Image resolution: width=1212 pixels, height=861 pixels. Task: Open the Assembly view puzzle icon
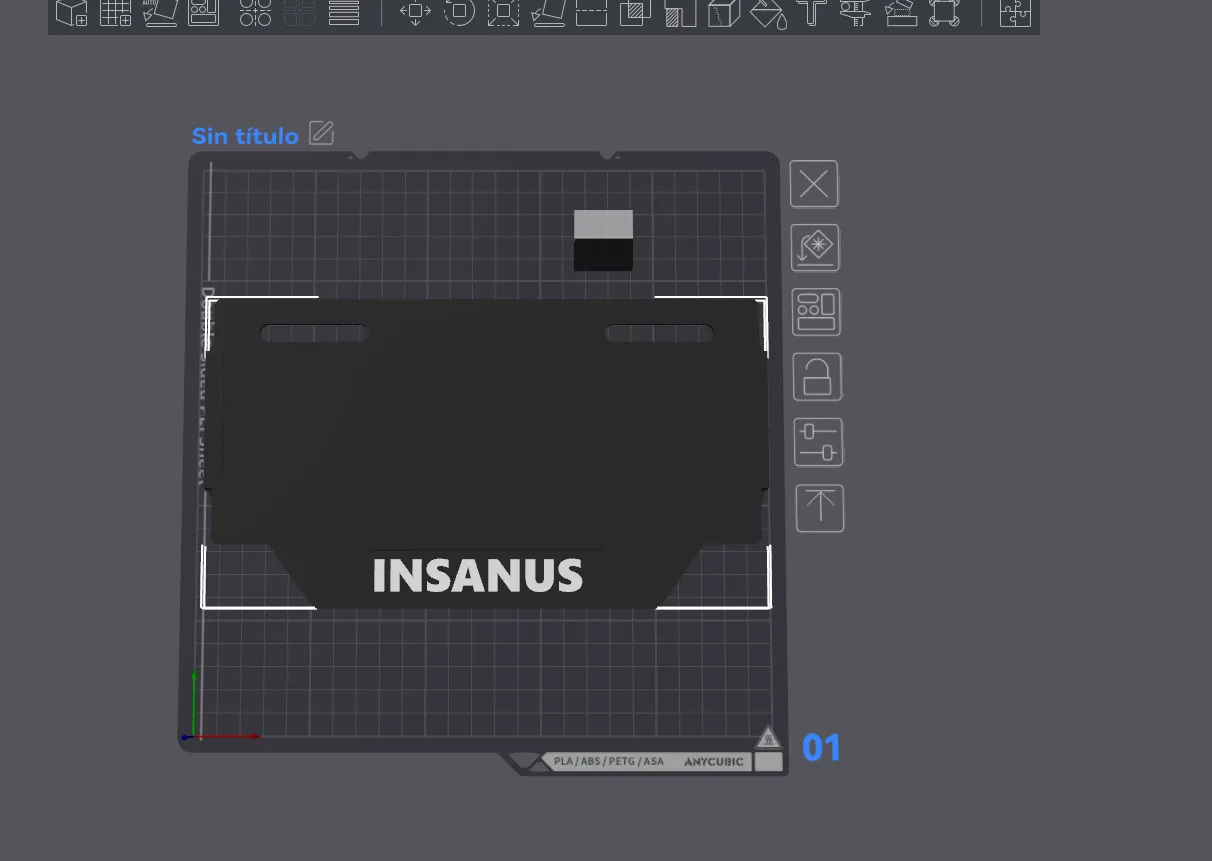[1015, 13]
